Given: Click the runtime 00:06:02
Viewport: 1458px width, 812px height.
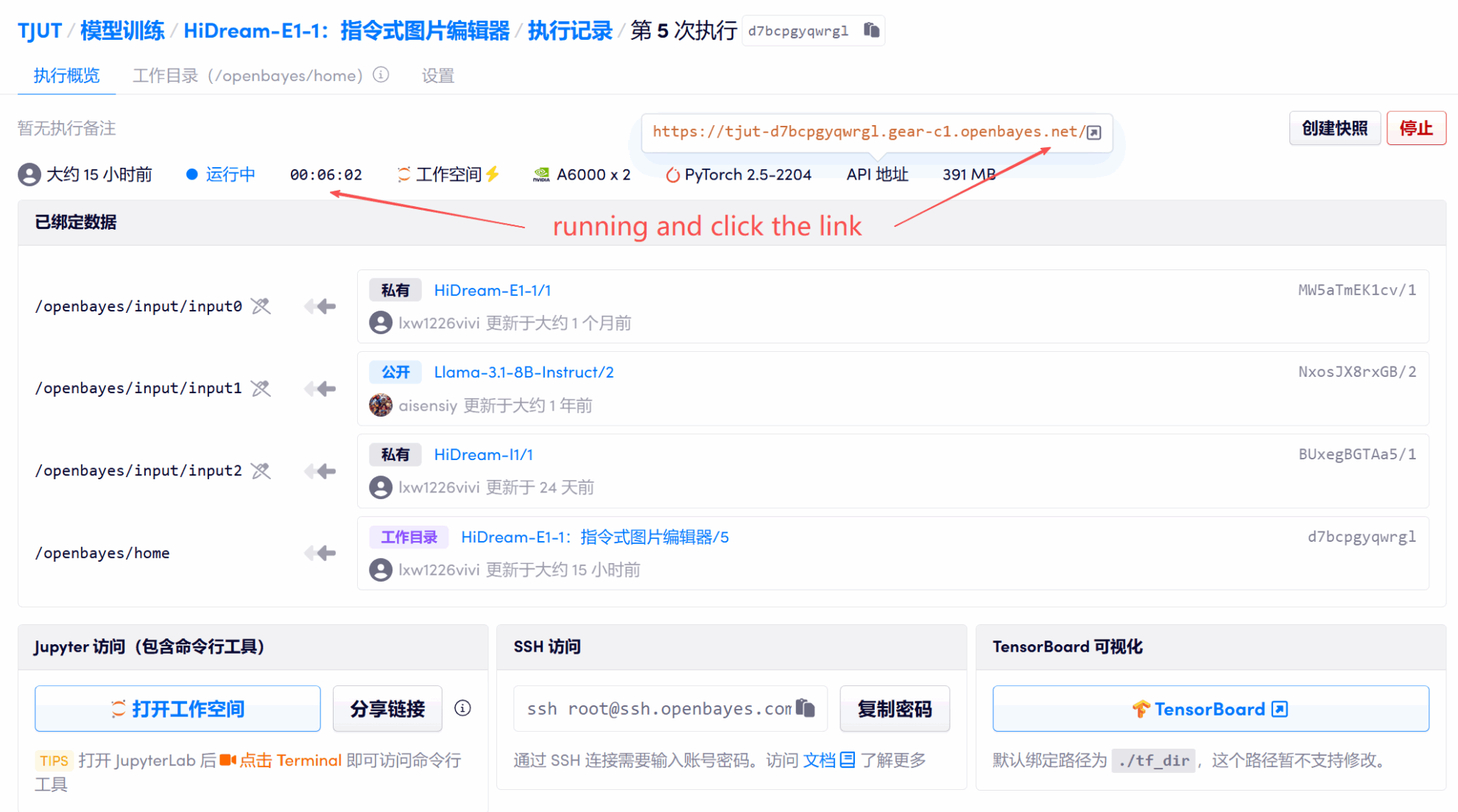Looking at the screenshot, I should coord(325,174).
